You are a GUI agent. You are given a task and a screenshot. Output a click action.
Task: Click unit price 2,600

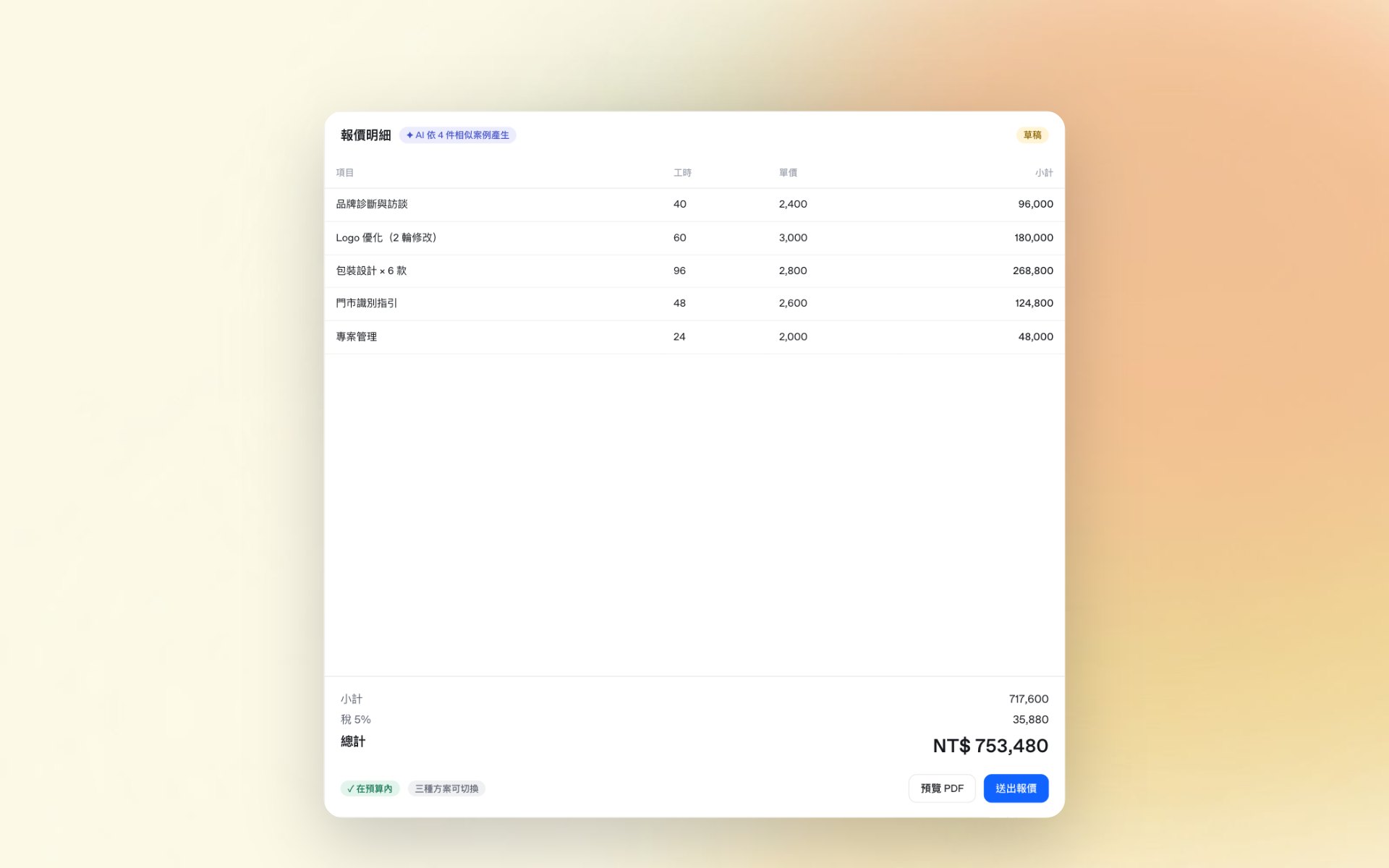coord(793,303)
